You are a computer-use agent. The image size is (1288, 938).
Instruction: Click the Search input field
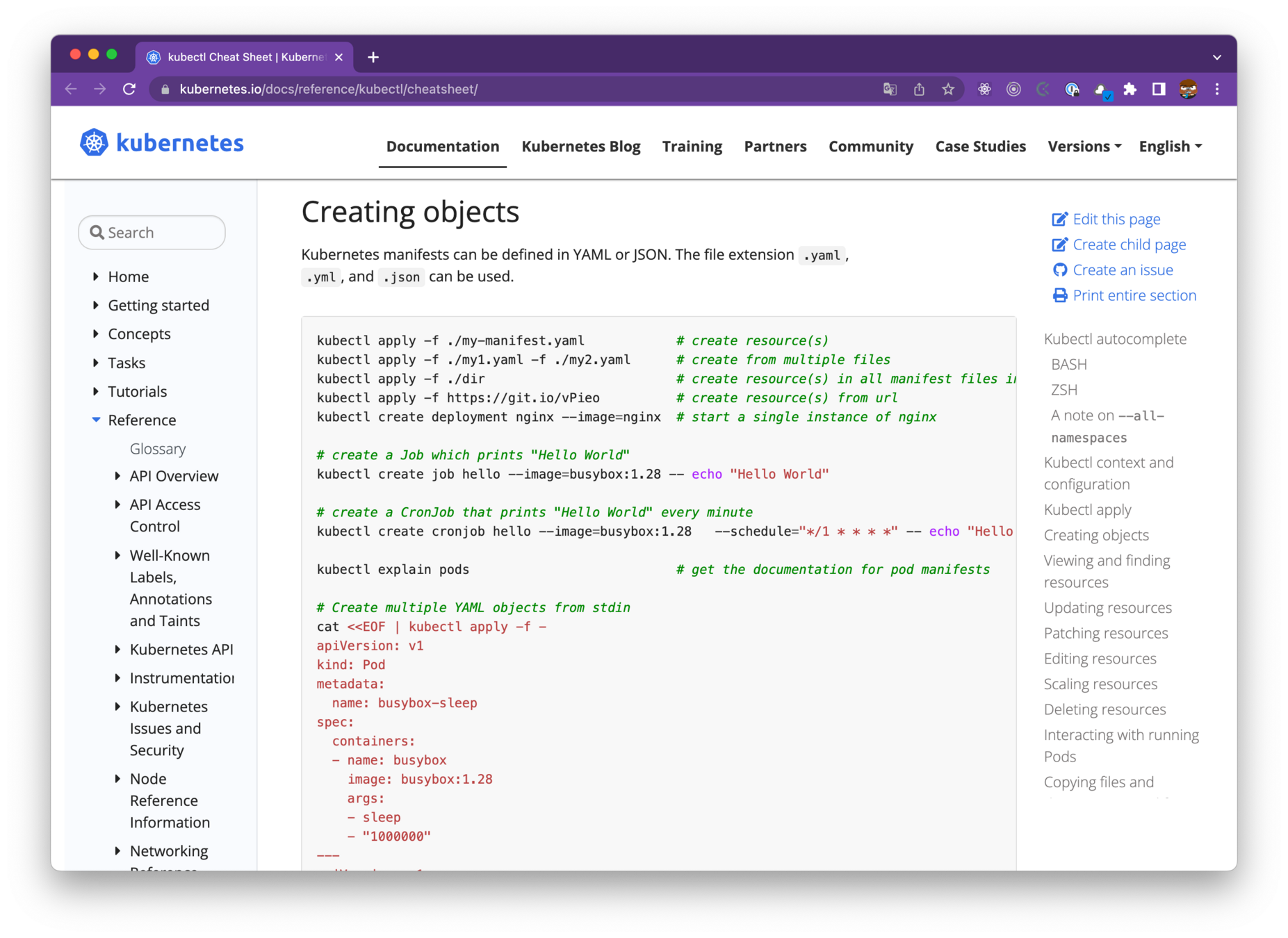click(x=152, y=232)
